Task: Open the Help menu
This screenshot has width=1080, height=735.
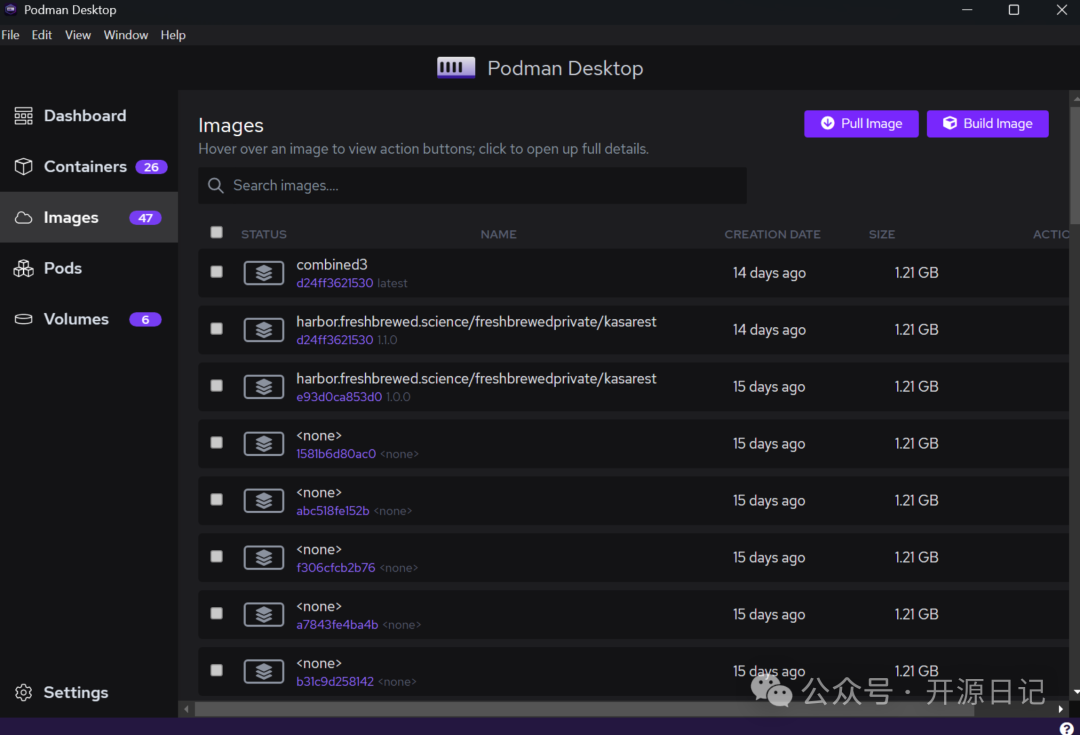Action: (173, 35)
